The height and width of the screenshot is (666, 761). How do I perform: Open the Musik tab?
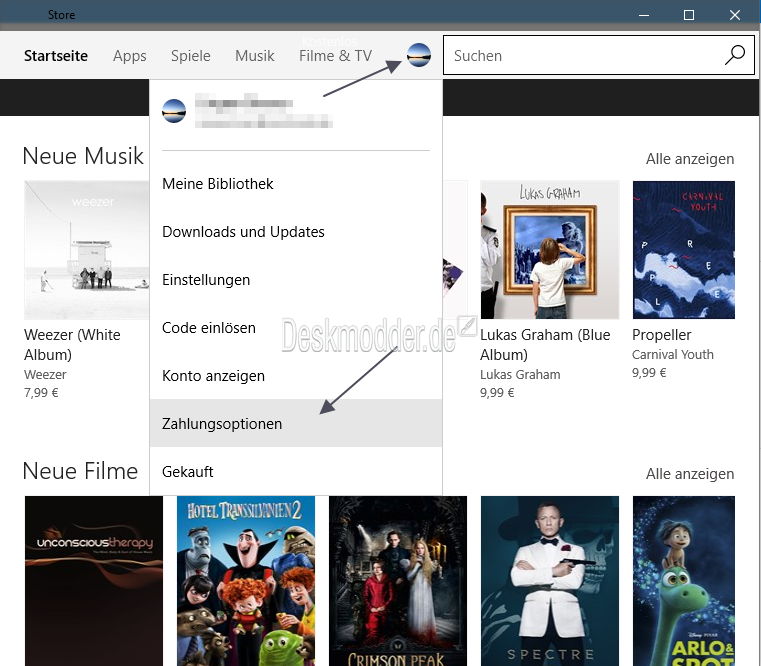click(255, 56)
